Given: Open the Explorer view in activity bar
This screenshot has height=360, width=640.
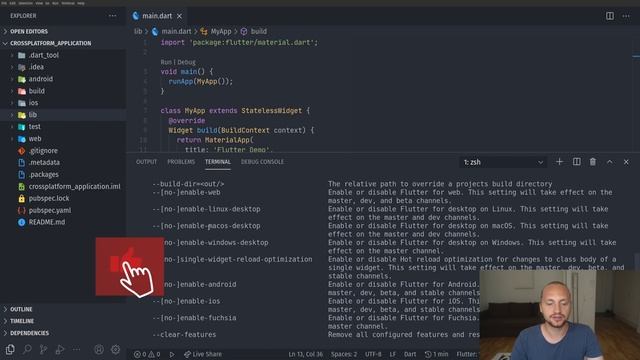Looking at the screenshot, I should click(x=10, y=349).
